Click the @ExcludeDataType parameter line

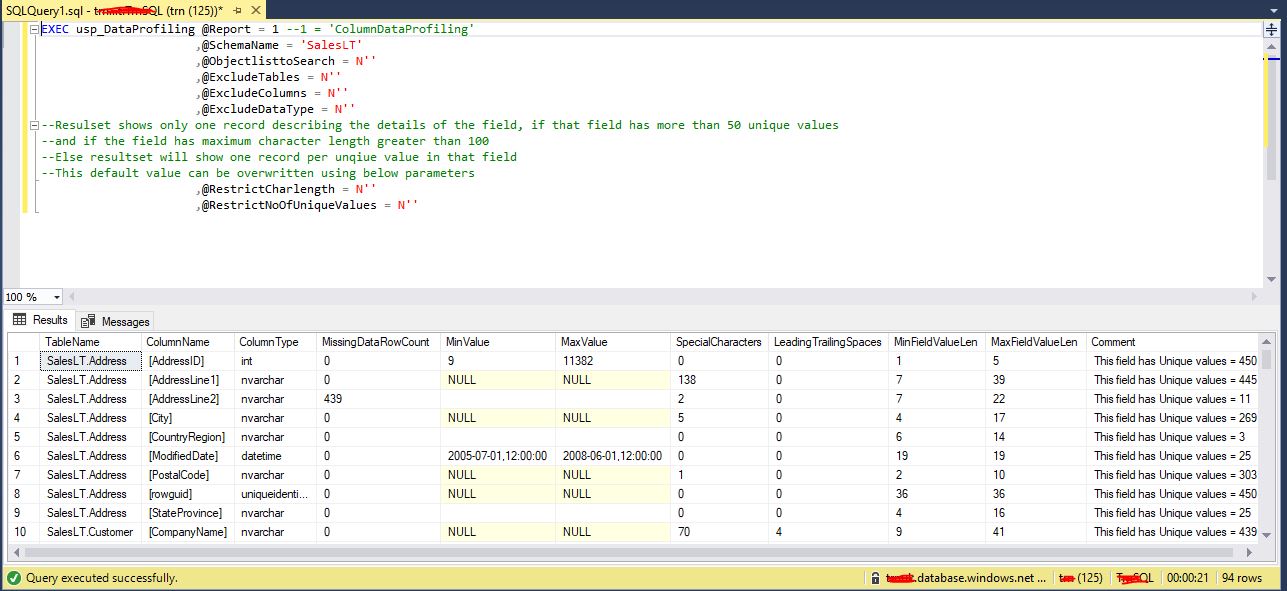(276, 109)
